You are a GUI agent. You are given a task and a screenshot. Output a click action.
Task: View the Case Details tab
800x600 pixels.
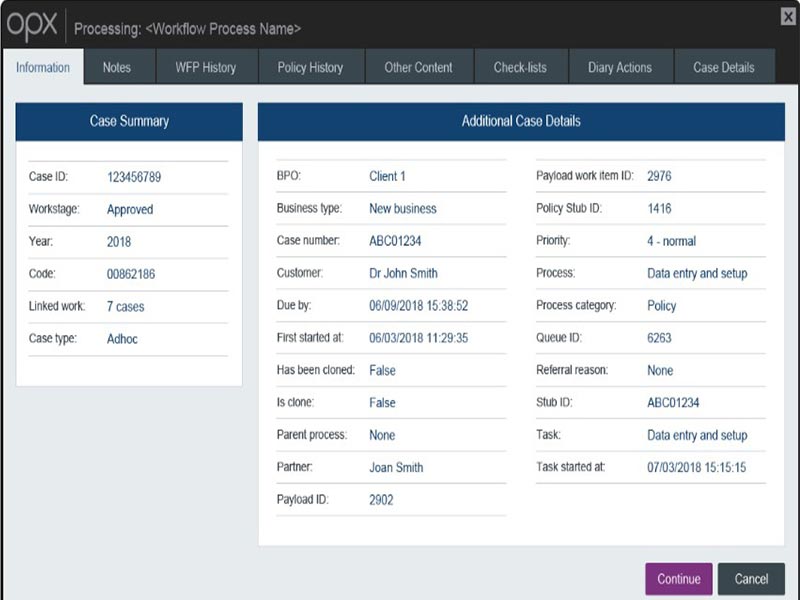(723, 68)
